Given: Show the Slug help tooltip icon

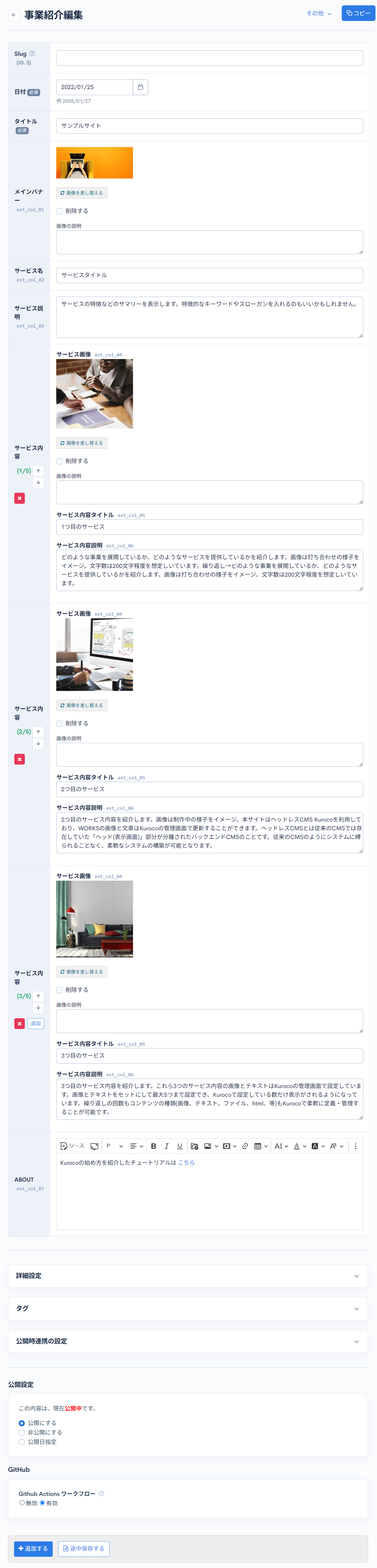Looking at the screenshot, I should click(x=32, y=53).
